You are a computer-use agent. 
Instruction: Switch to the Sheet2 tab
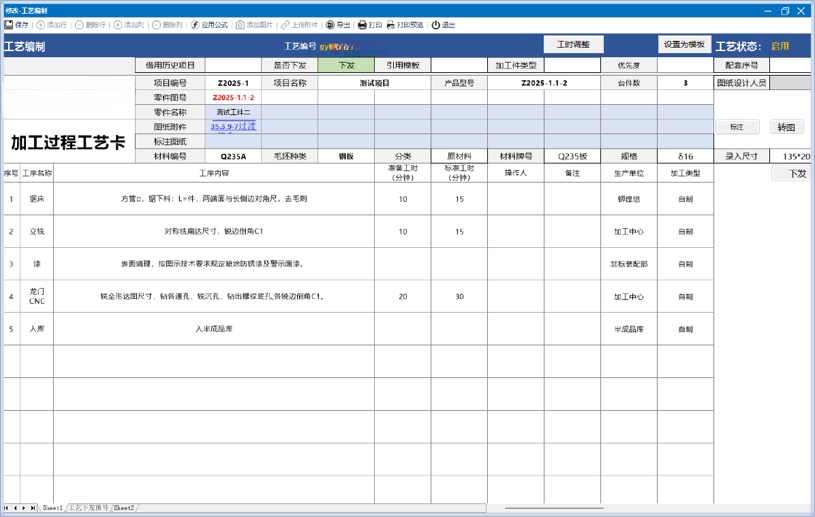pos(124,508)
